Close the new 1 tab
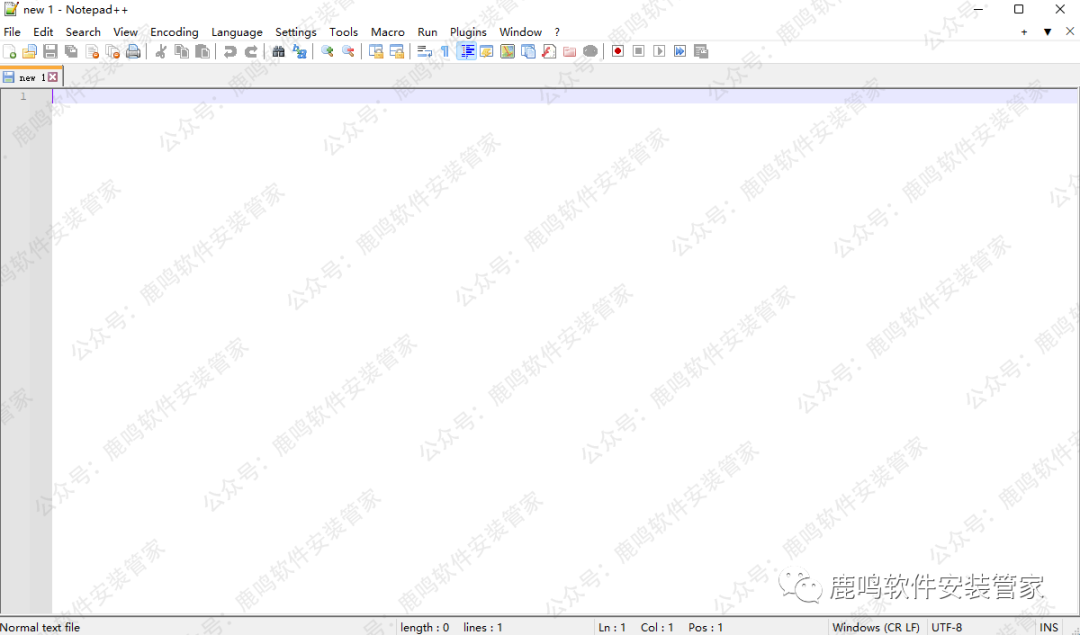This screenshot has height=635, width=1080. [53, 77]
